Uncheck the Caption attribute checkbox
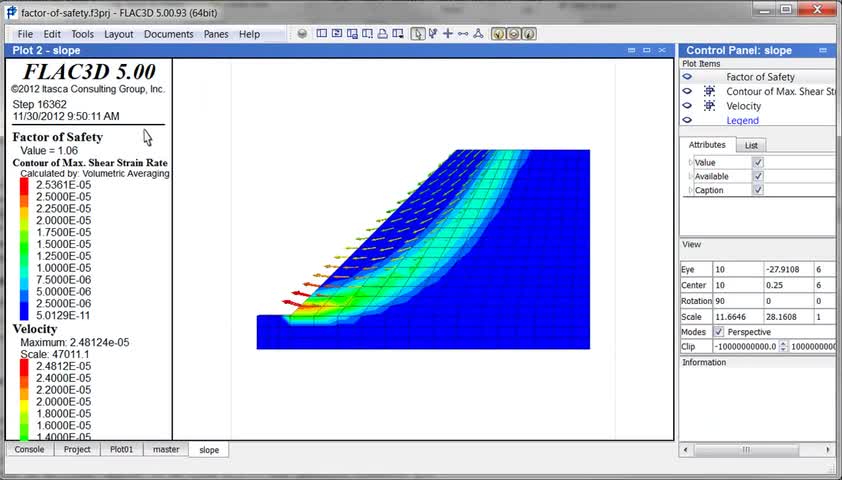Screen dimensions: 842x480 (758, 190)
